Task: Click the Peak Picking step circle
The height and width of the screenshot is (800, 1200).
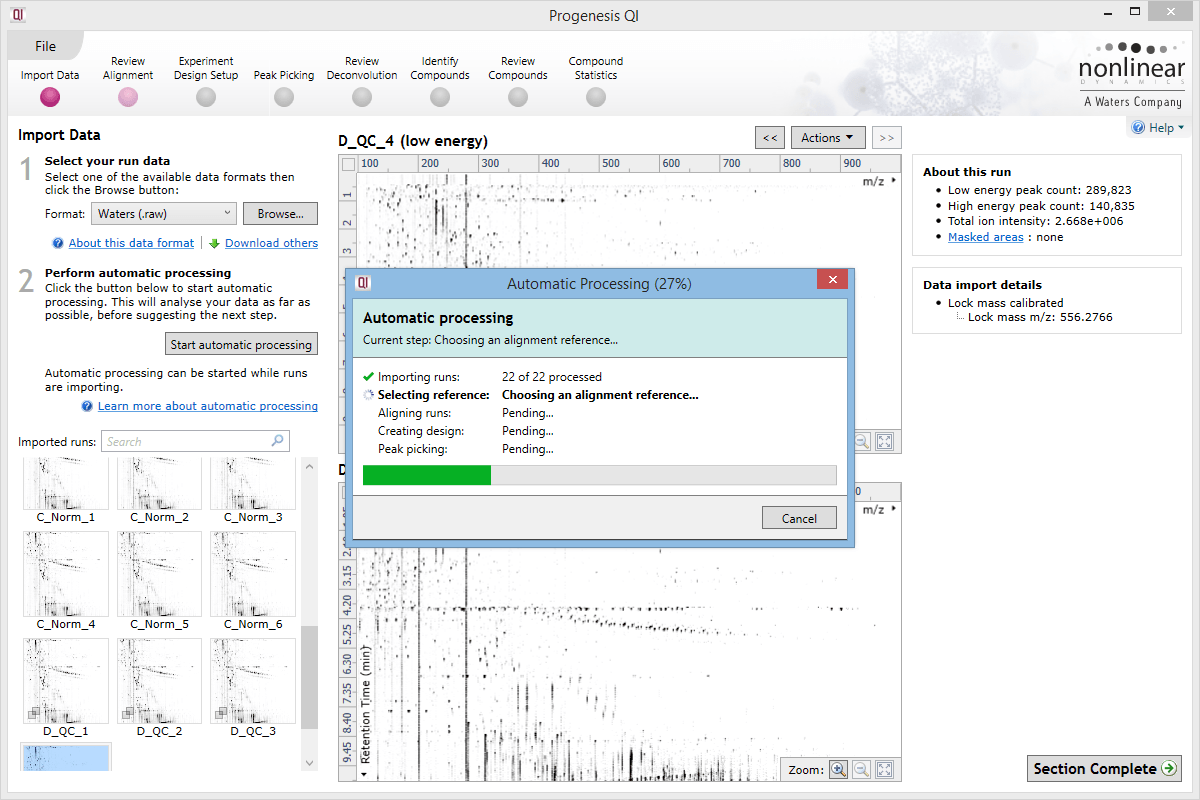Action: [284, 97]
